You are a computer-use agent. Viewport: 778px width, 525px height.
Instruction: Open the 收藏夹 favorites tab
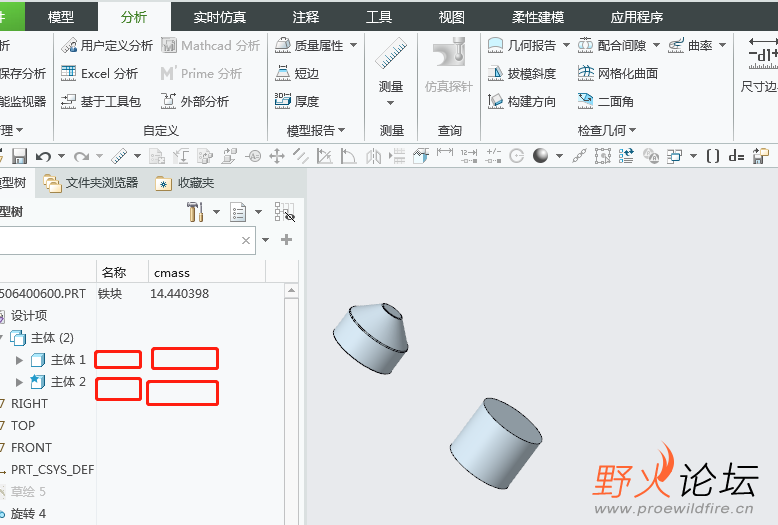point(185,183)
